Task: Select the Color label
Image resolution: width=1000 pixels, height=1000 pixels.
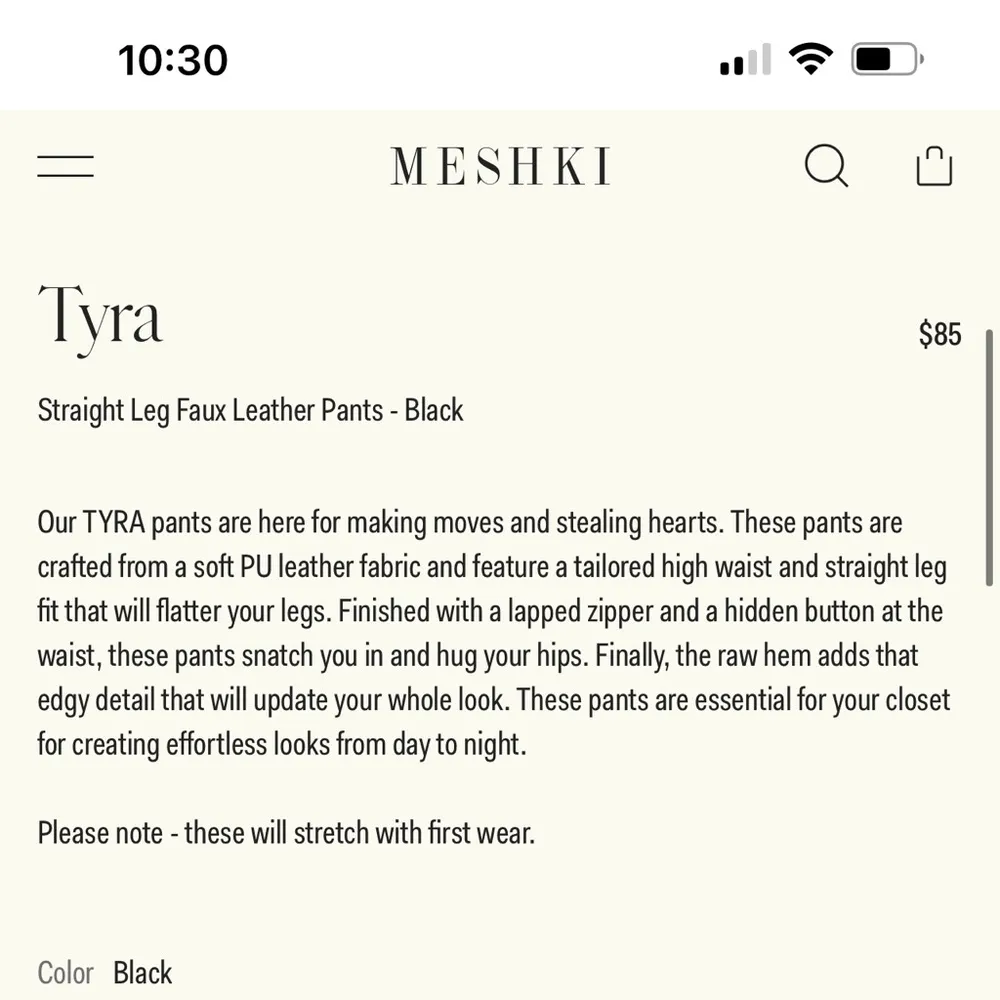Action: [65, 972]
